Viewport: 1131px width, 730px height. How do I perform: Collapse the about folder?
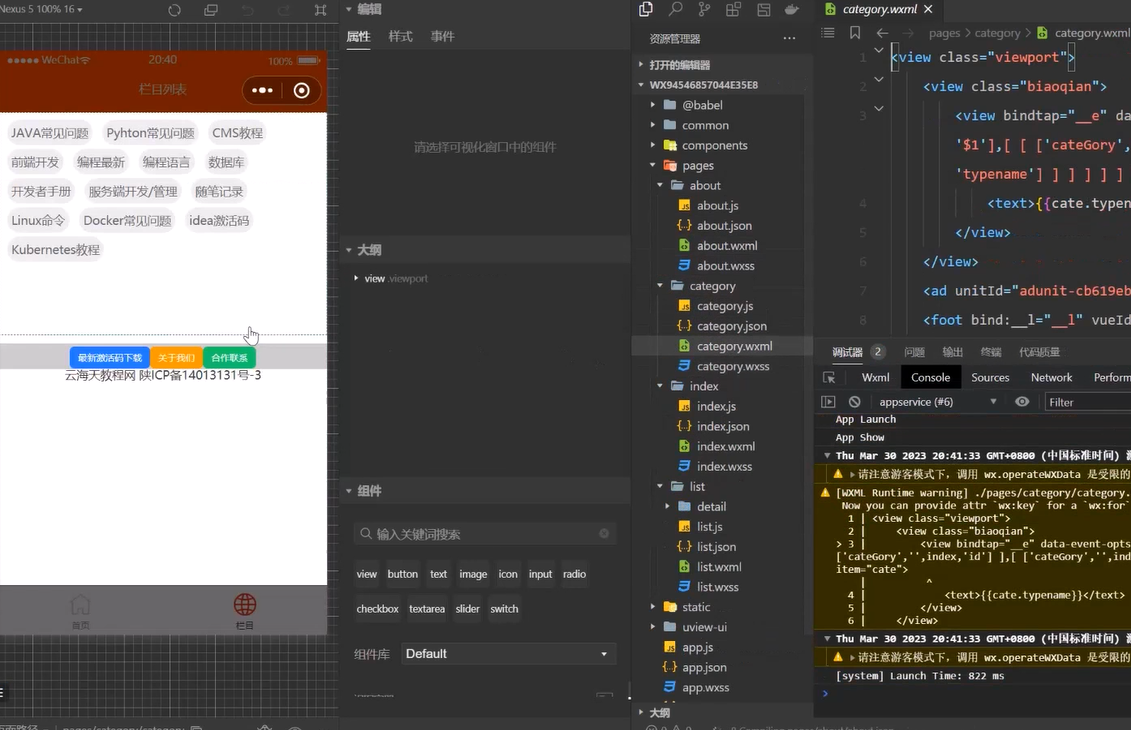[x=660, y=185]
